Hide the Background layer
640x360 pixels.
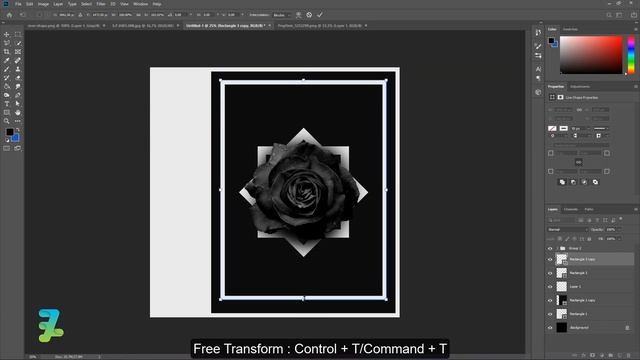(x=550, y=328)
